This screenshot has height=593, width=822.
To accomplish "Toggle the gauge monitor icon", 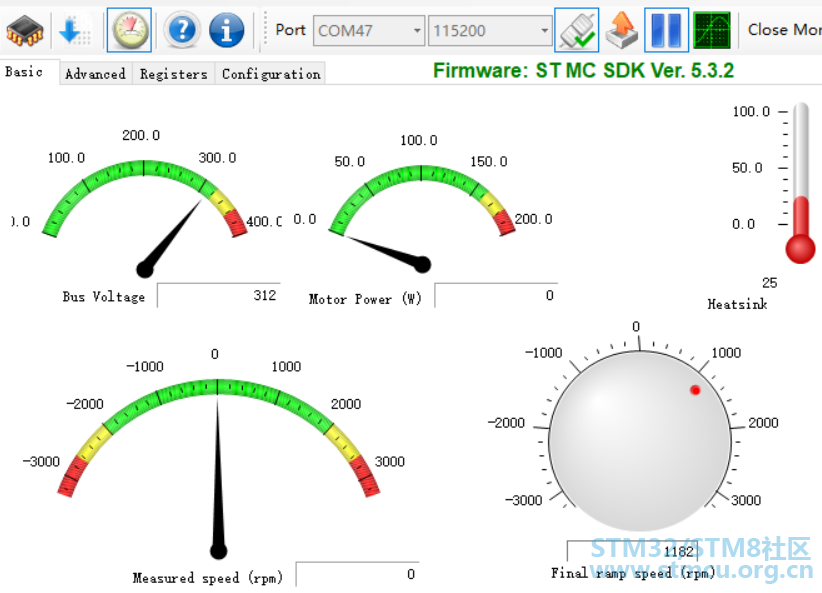I will pyautogui.click(x=129, y=30).
